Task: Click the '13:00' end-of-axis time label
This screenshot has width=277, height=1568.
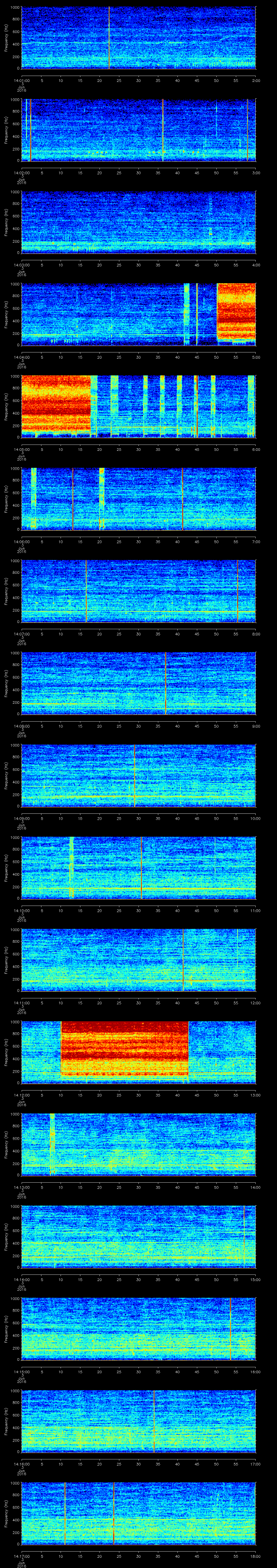Action: [x=256, y=1095]
